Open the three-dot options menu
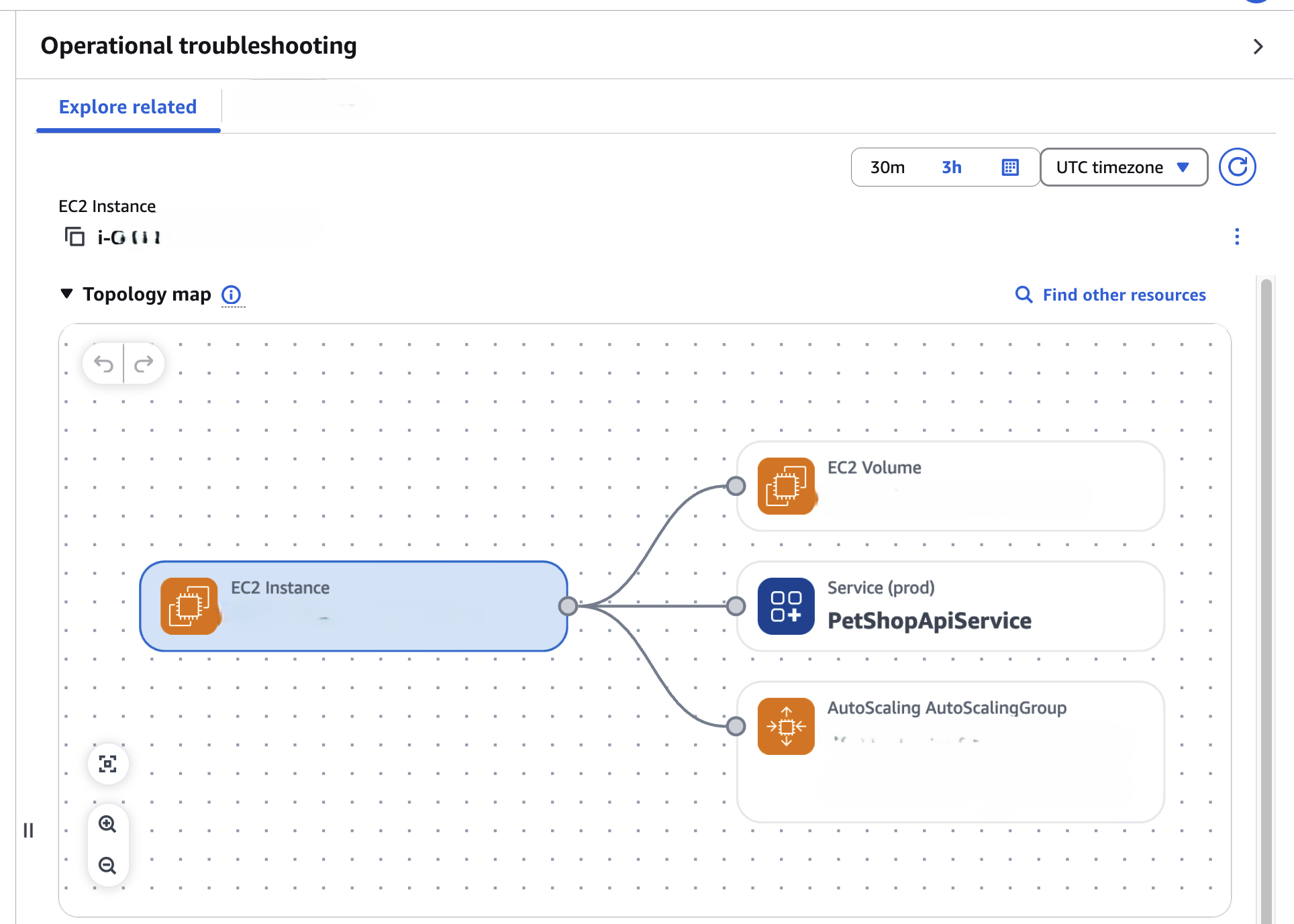The image size is (1294, 924). [x=1237, y=236]
